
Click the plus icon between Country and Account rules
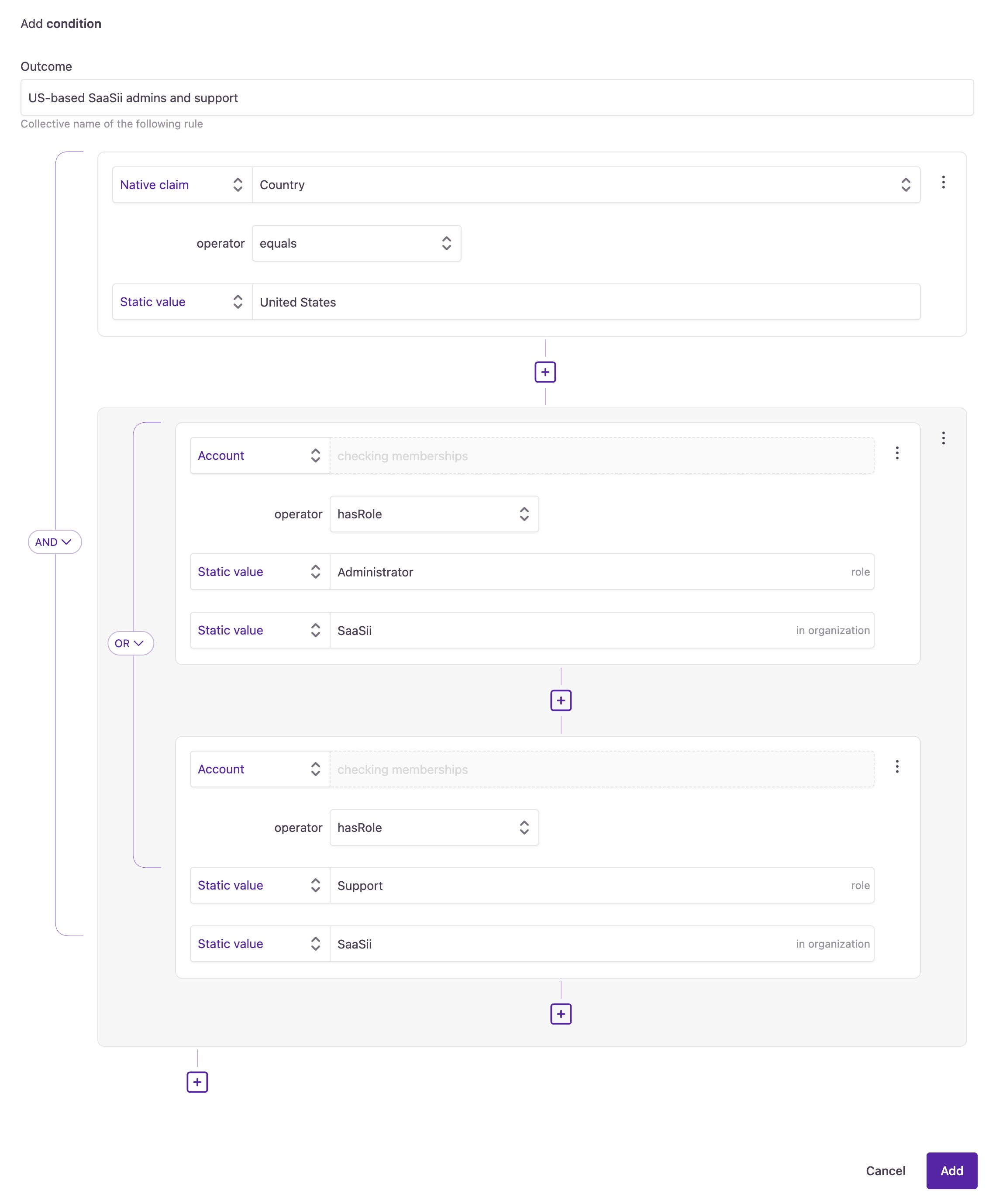point(545,372)
